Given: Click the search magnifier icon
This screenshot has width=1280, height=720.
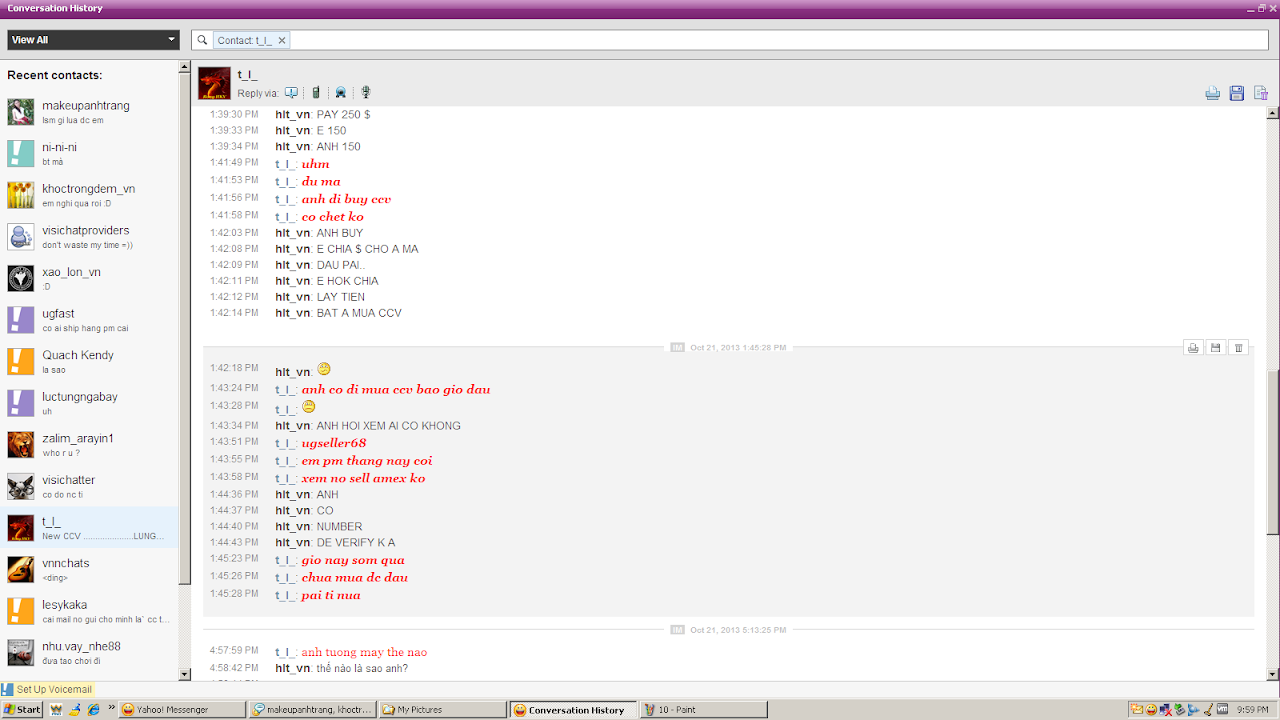Looking at the screenshot, I should tap(202, 40).
